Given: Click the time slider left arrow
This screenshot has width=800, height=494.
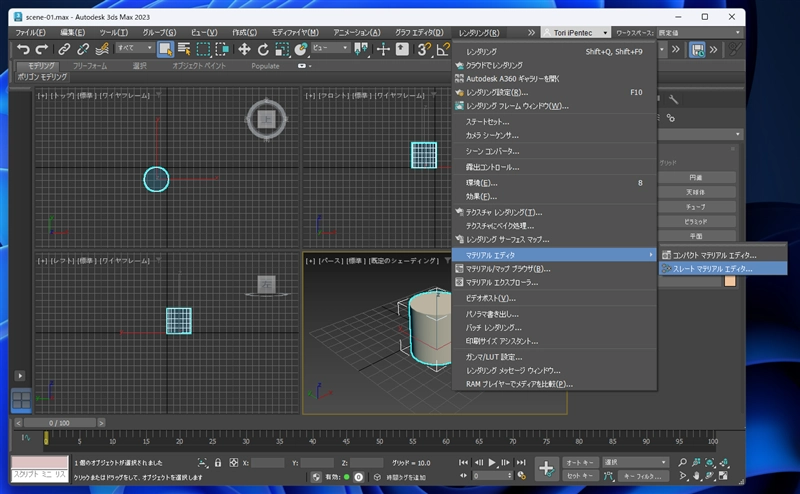Looking at the screenshot, I should pyautogui.click(x=18, y=423).
